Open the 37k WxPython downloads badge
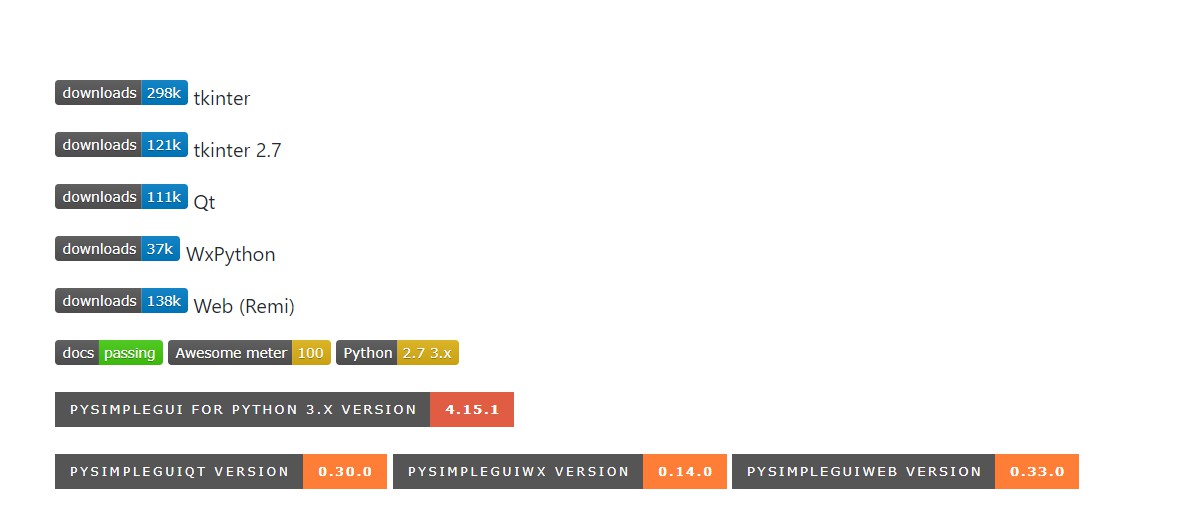The image size is (1197, 522). 117,249
